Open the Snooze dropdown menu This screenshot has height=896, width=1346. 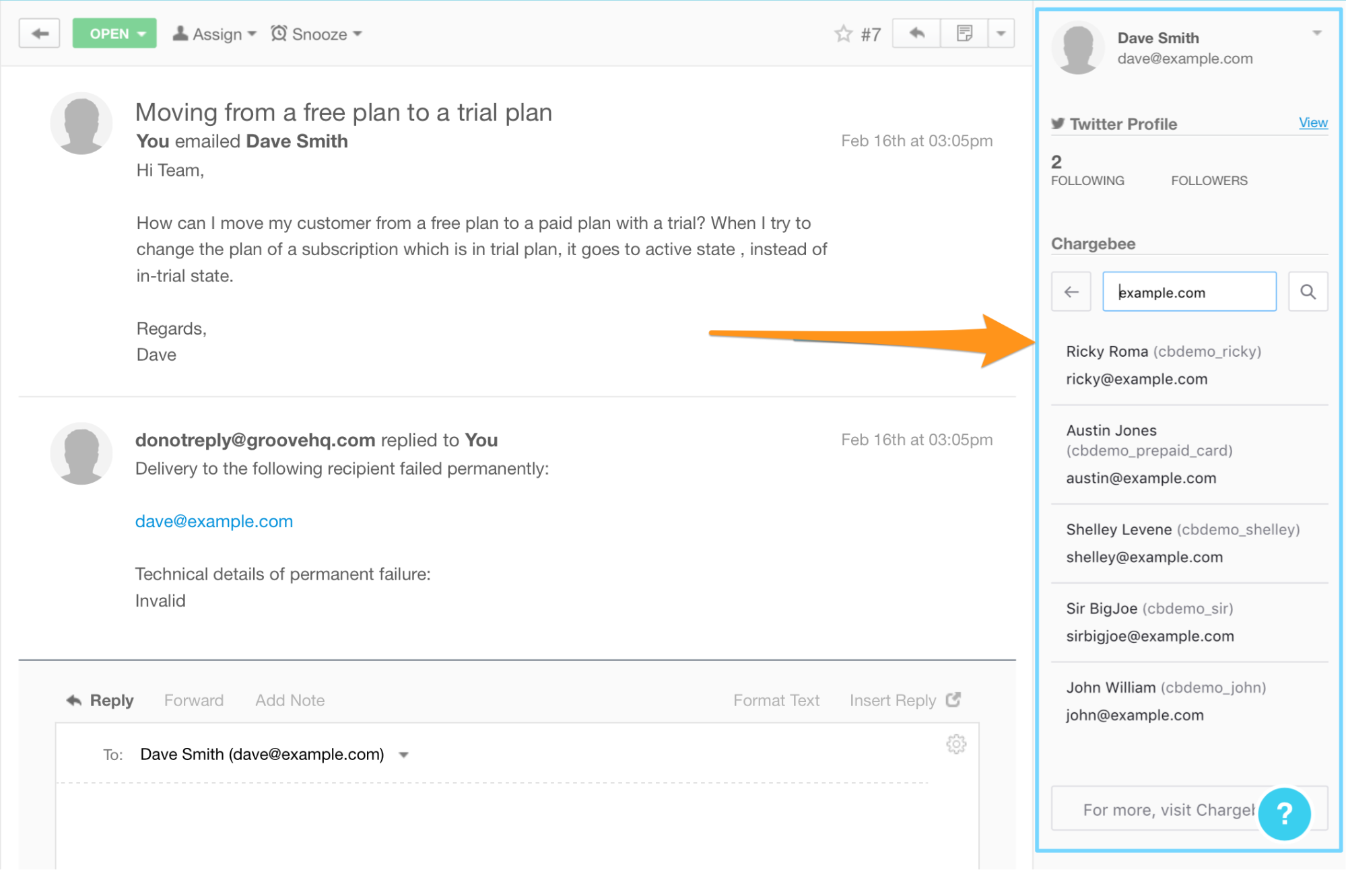tap(316, 34)
